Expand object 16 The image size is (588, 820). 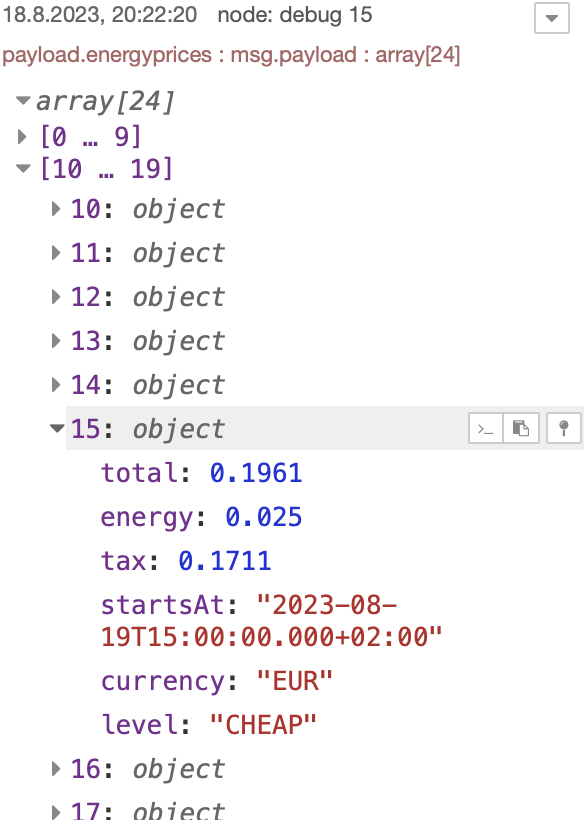pos(56,769)
